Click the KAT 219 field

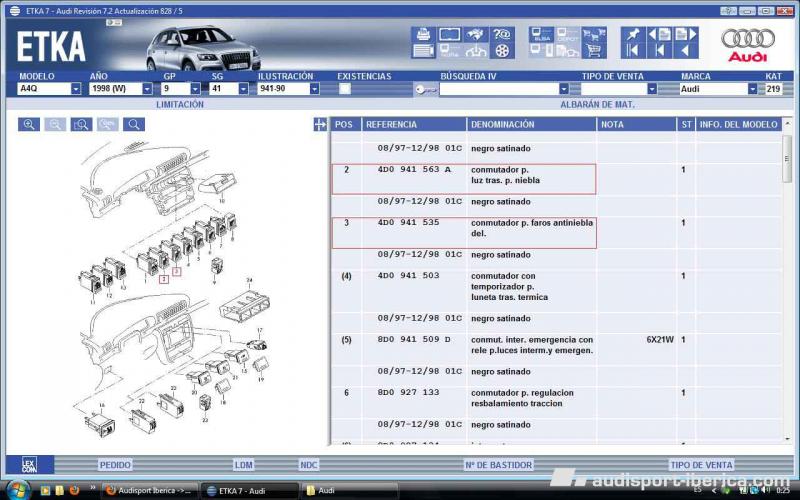(x=773, y=89)
